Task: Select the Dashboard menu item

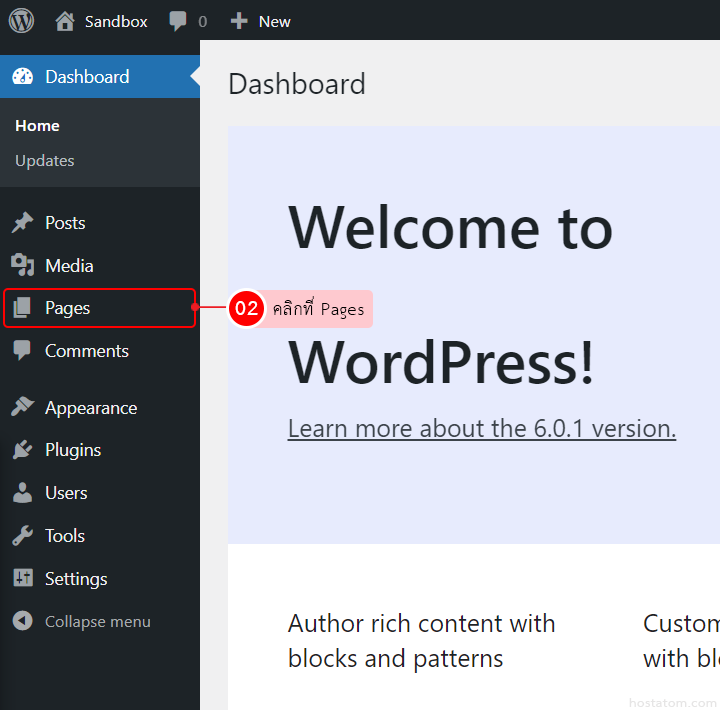Action: point(87,77)
